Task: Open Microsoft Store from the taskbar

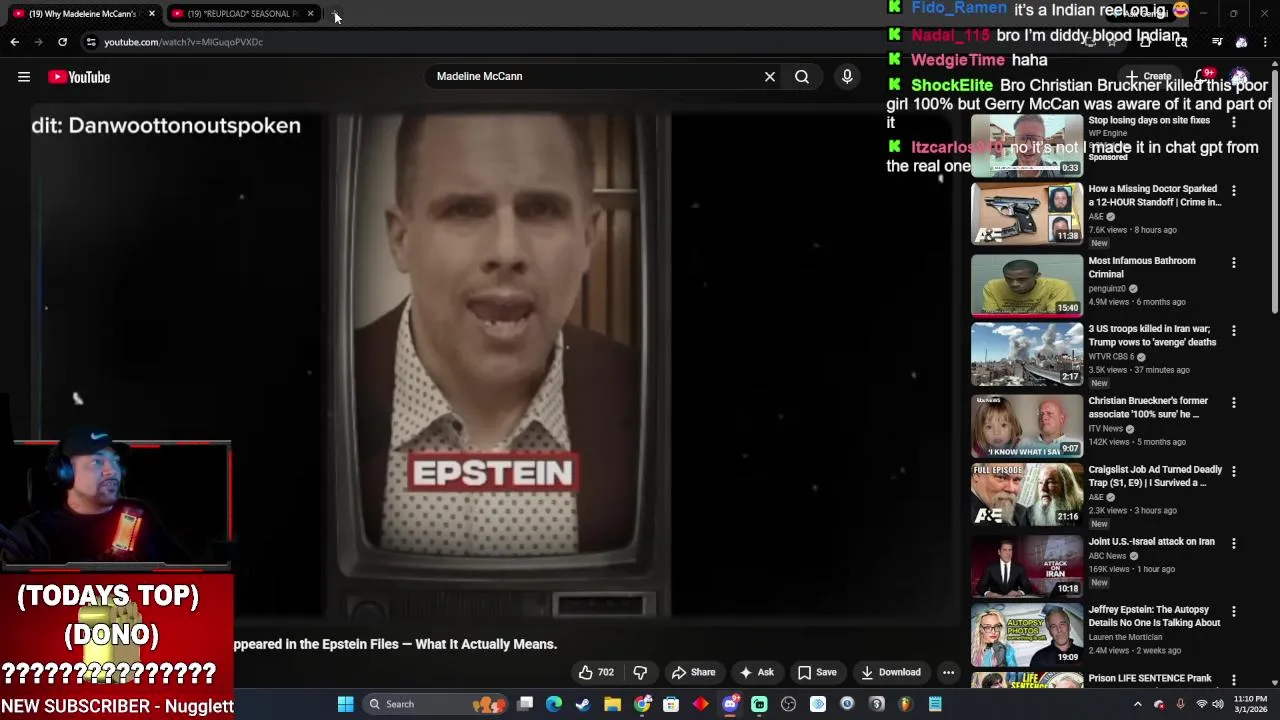Action: [x=671, y=704]
